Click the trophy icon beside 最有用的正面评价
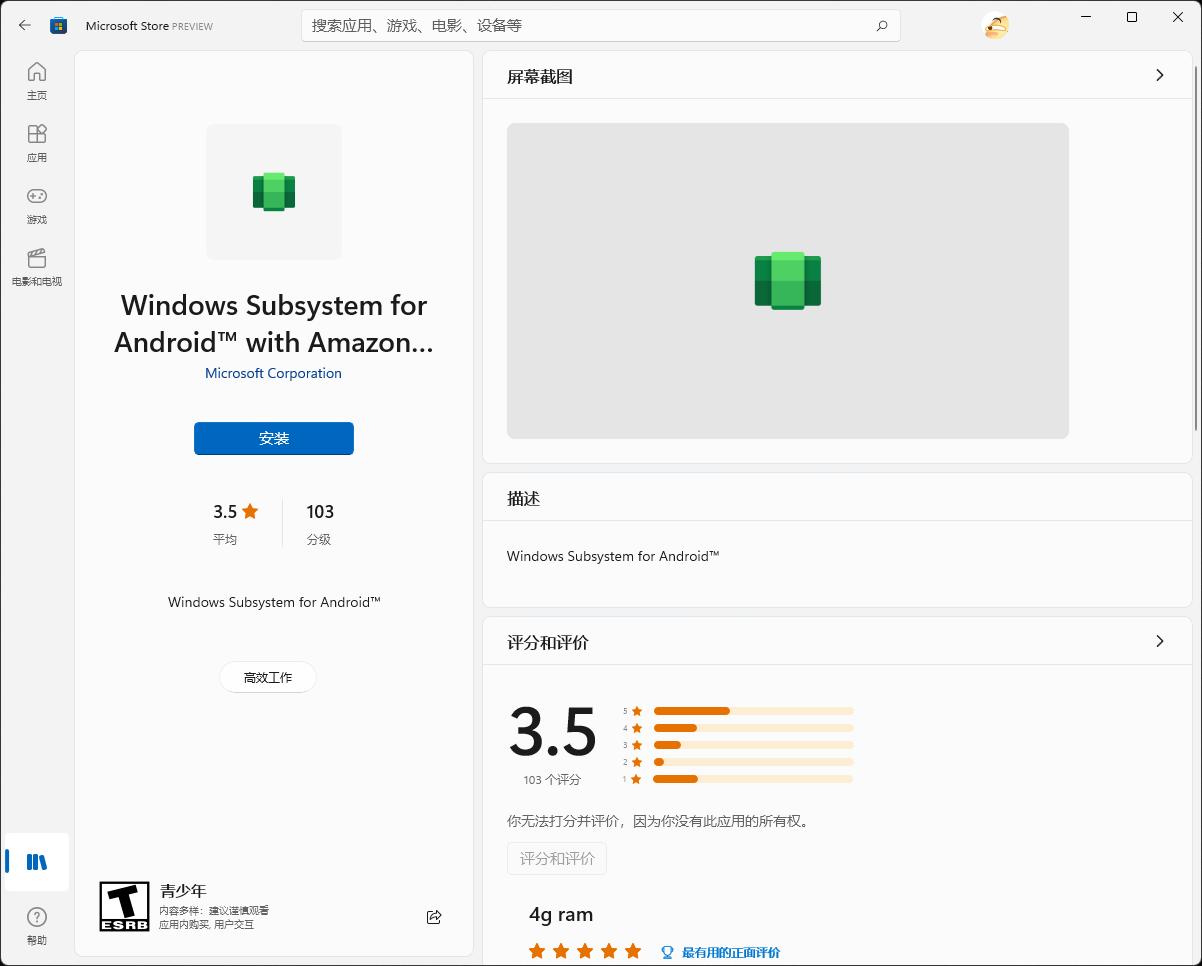The image size is (1202, 966). click(x=667, y=952)
